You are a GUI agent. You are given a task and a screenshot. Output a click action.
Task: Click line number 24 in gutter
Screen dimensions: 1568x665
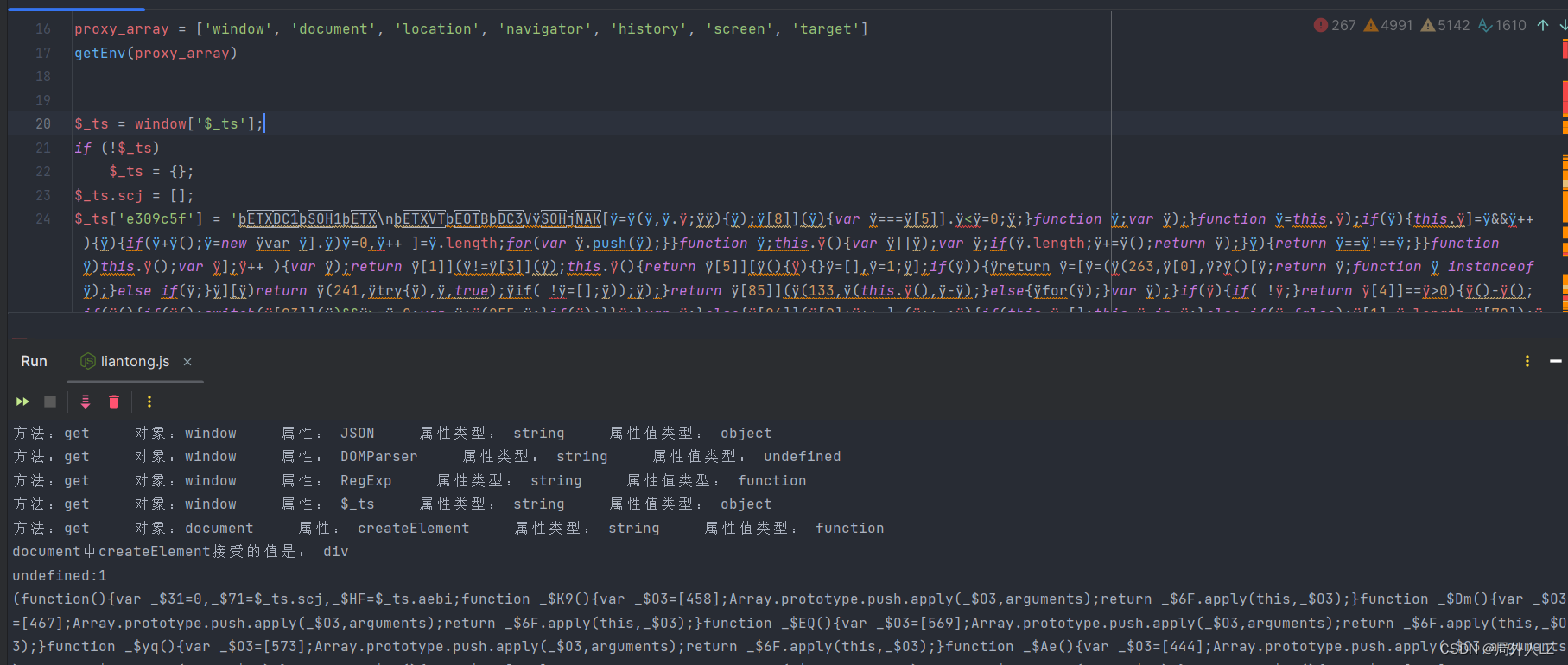pyautogui.click(x=43, y=218)
